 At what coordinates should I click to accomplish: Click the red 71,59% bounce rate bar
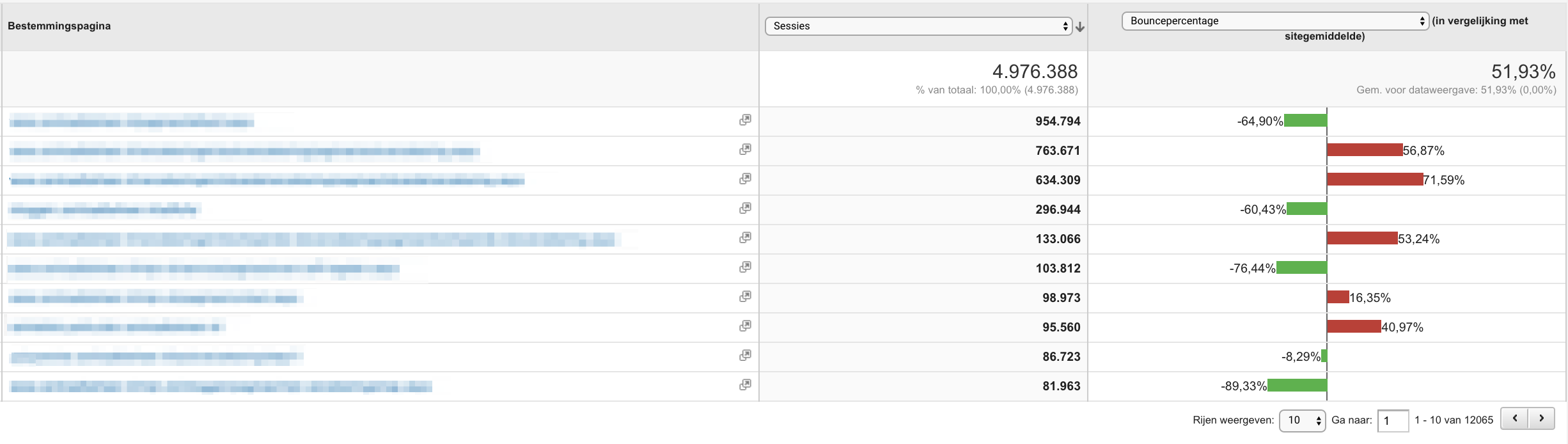(x=1375, y=180)
